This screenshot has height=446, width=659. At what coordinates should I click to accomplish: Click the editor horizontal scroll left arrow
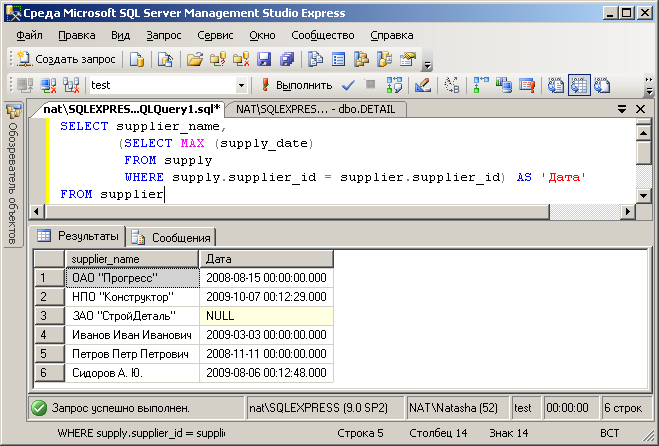coord(36,211)
